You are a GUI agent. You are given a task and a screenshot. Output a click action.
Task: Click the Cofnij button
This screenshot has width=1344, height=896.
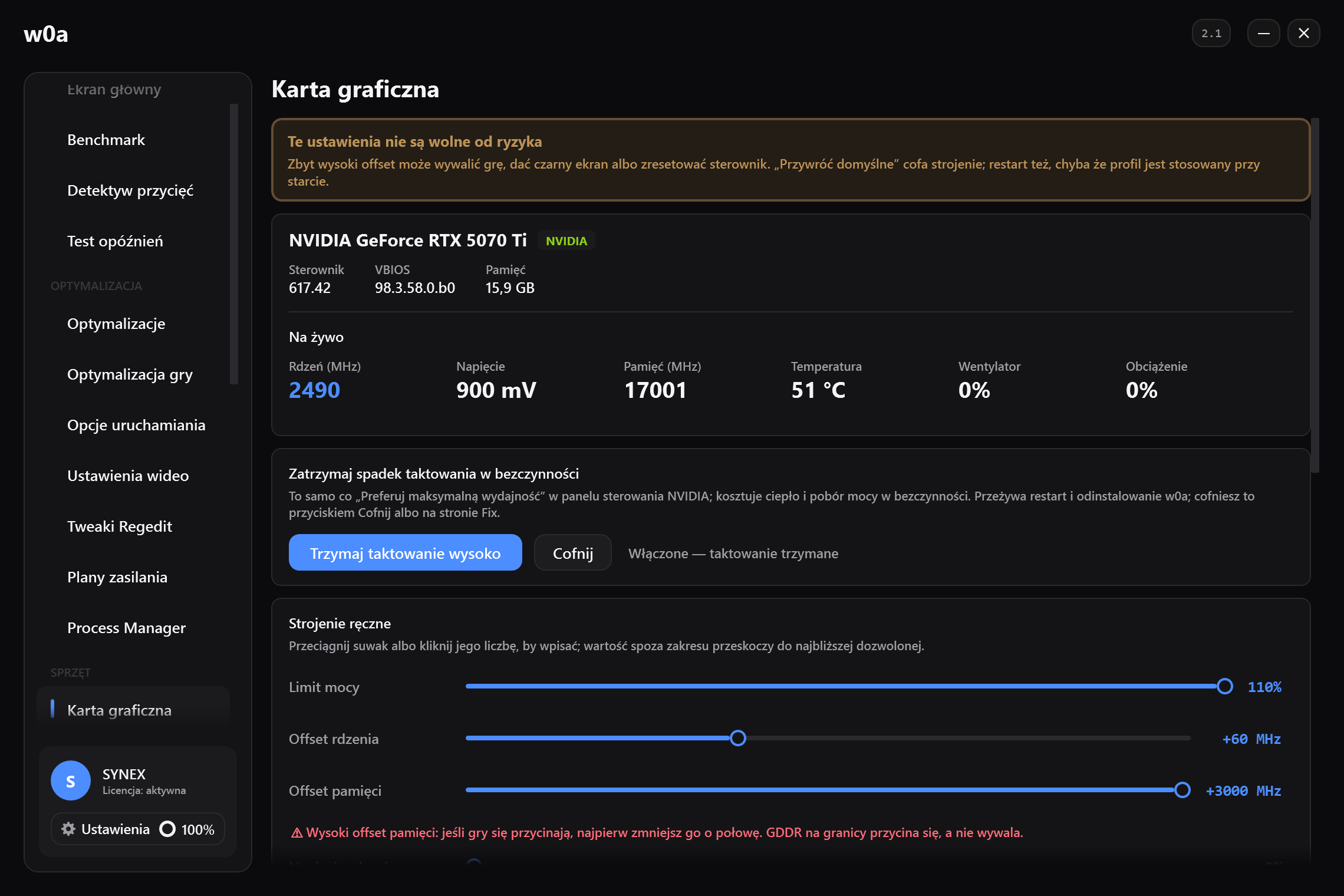point(573,553)
